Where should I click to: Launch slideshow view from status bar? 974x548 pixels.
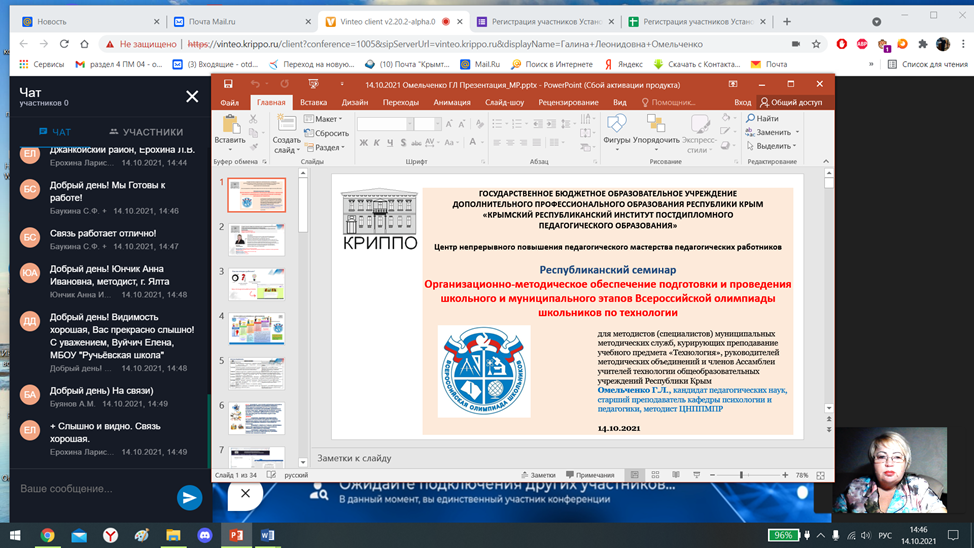(696, 475)
